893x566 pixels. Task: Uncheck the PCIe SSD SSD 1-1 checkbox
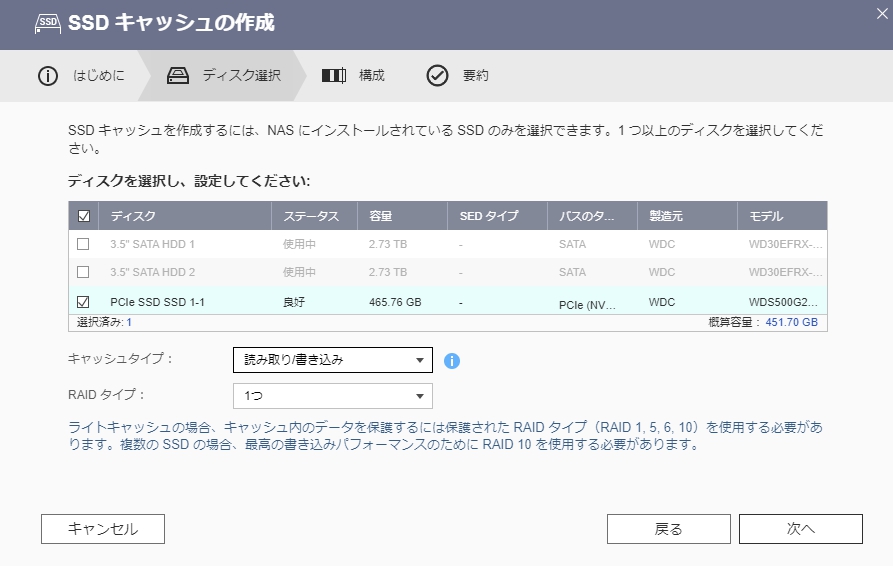[x=83, y=301]
